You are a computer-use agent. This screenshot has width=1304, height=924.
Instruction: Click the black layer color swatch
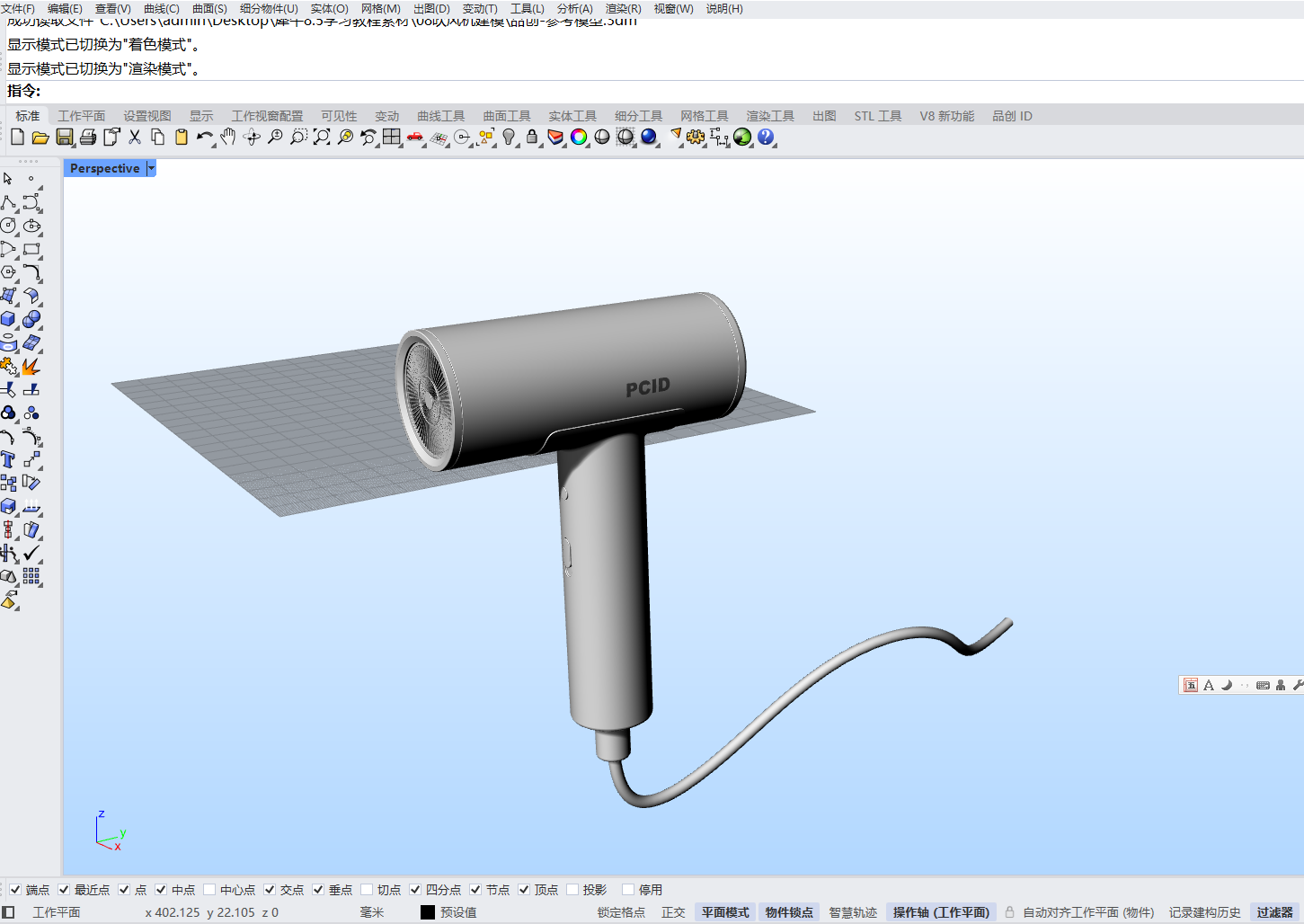click(428, 912)
